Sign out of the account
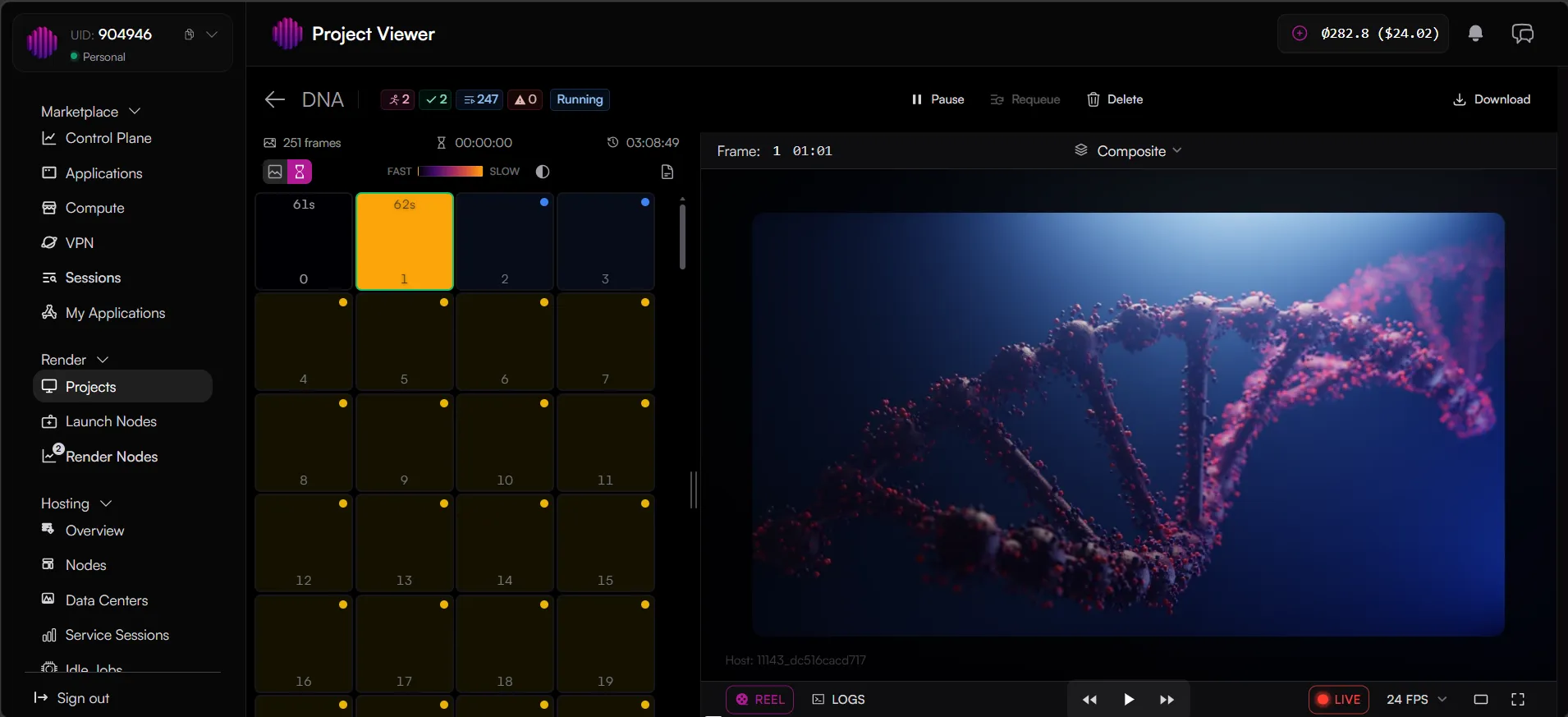Image resolution: width=1568 pixels, height=717 pixels. click(x=71, y=698)
